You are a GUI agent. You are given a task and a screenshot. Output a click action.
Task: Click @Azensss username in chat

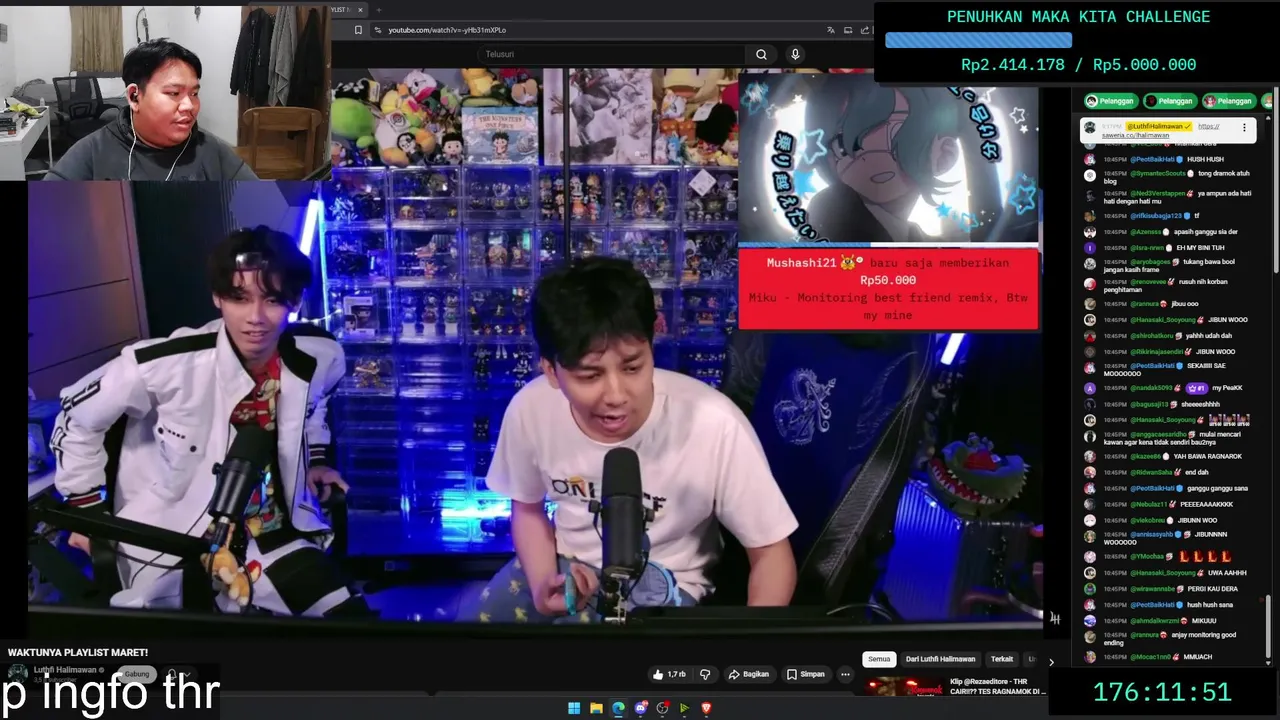point(1146,231)
